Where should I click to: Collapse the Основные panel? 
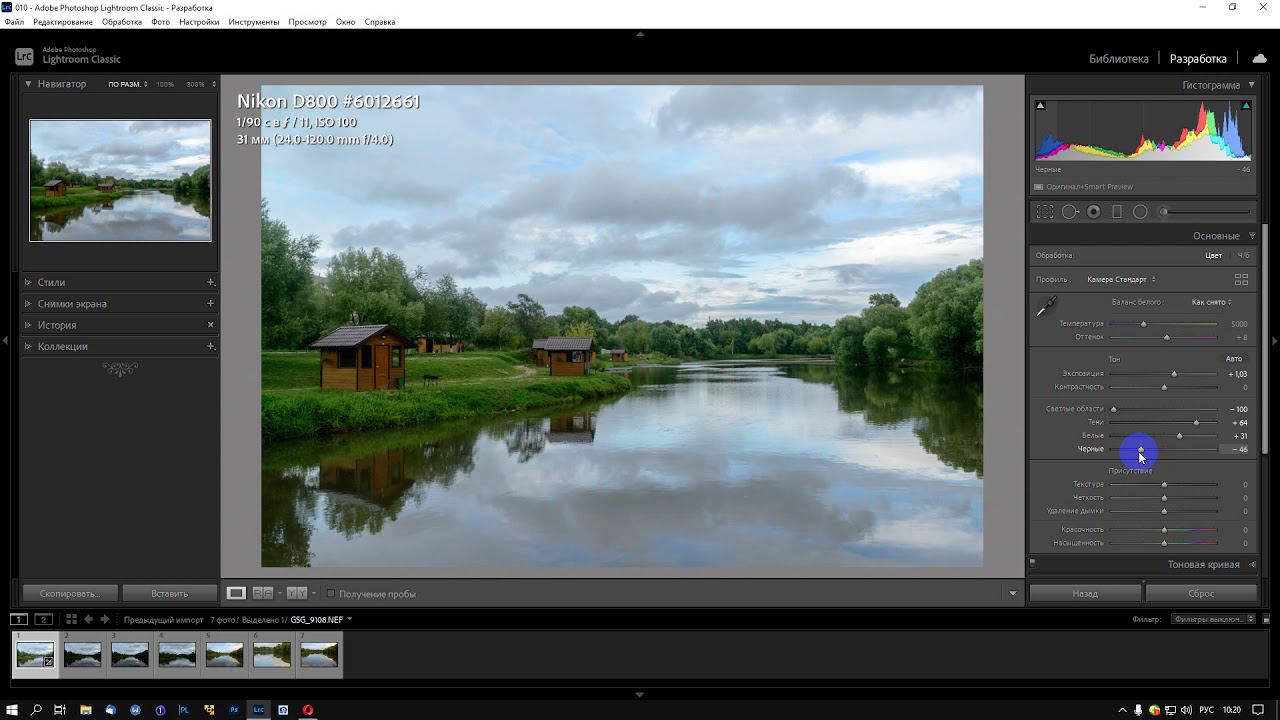coord(1251,236)
